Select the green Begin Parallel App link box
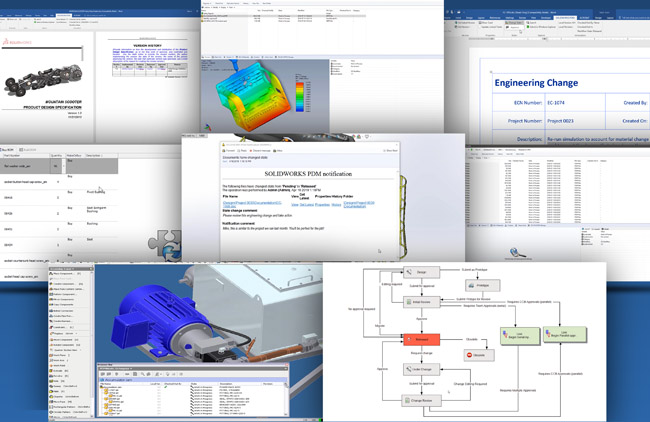 pos(565,334)
